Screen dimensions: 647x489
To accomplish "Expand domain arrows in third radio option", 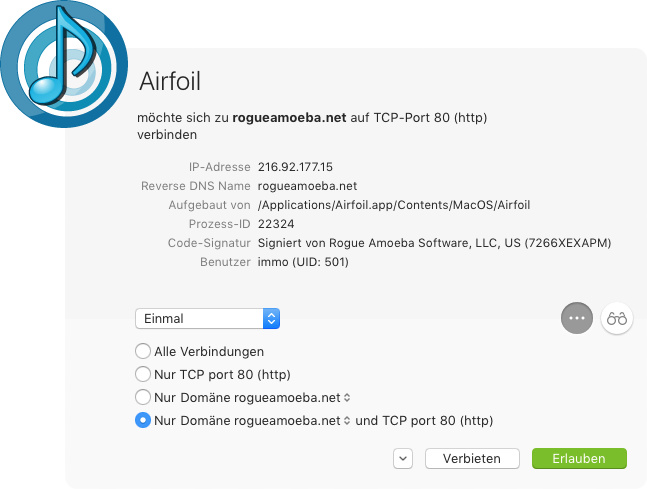I will click(x=346, y=397).
